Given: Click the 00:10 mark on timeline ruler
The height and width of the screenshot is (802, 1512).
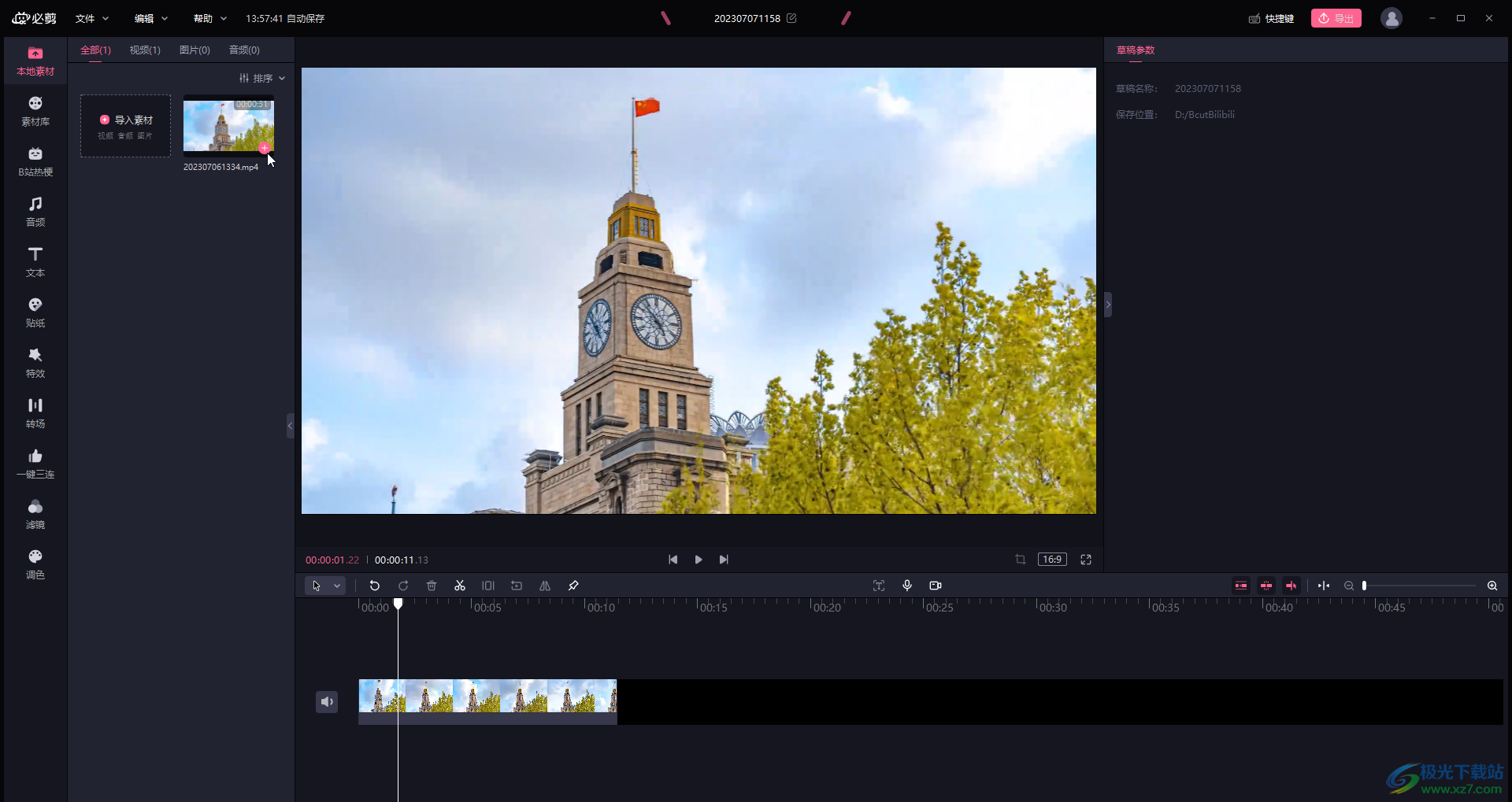Looking at the screenshot, I should point(601,607).
